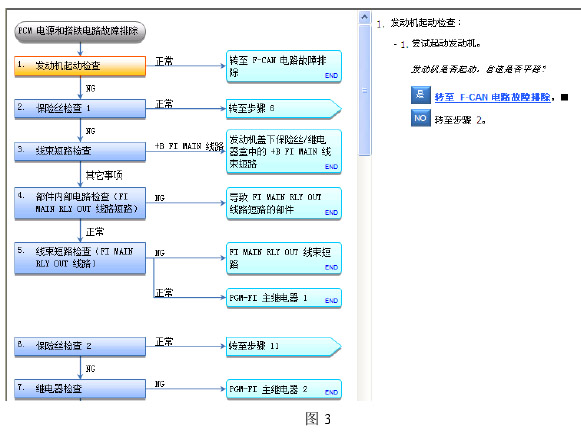Click the +B FI MAIN 线束短路 result box
Viewport: 581px width, 436px height.
pyautogui.click(x=284, y=152)
